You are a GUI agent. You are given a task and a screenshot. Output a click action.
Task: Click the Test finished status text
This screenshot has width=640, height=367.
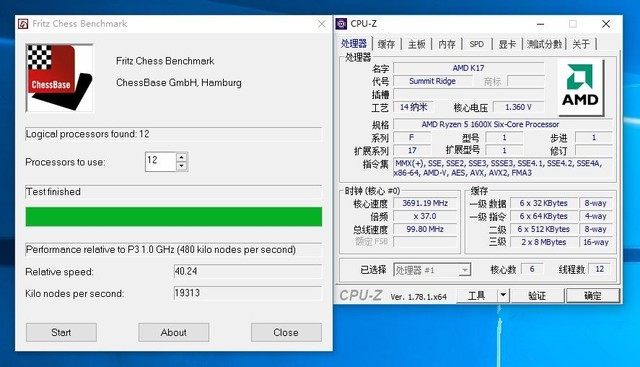tap(53, 191)
